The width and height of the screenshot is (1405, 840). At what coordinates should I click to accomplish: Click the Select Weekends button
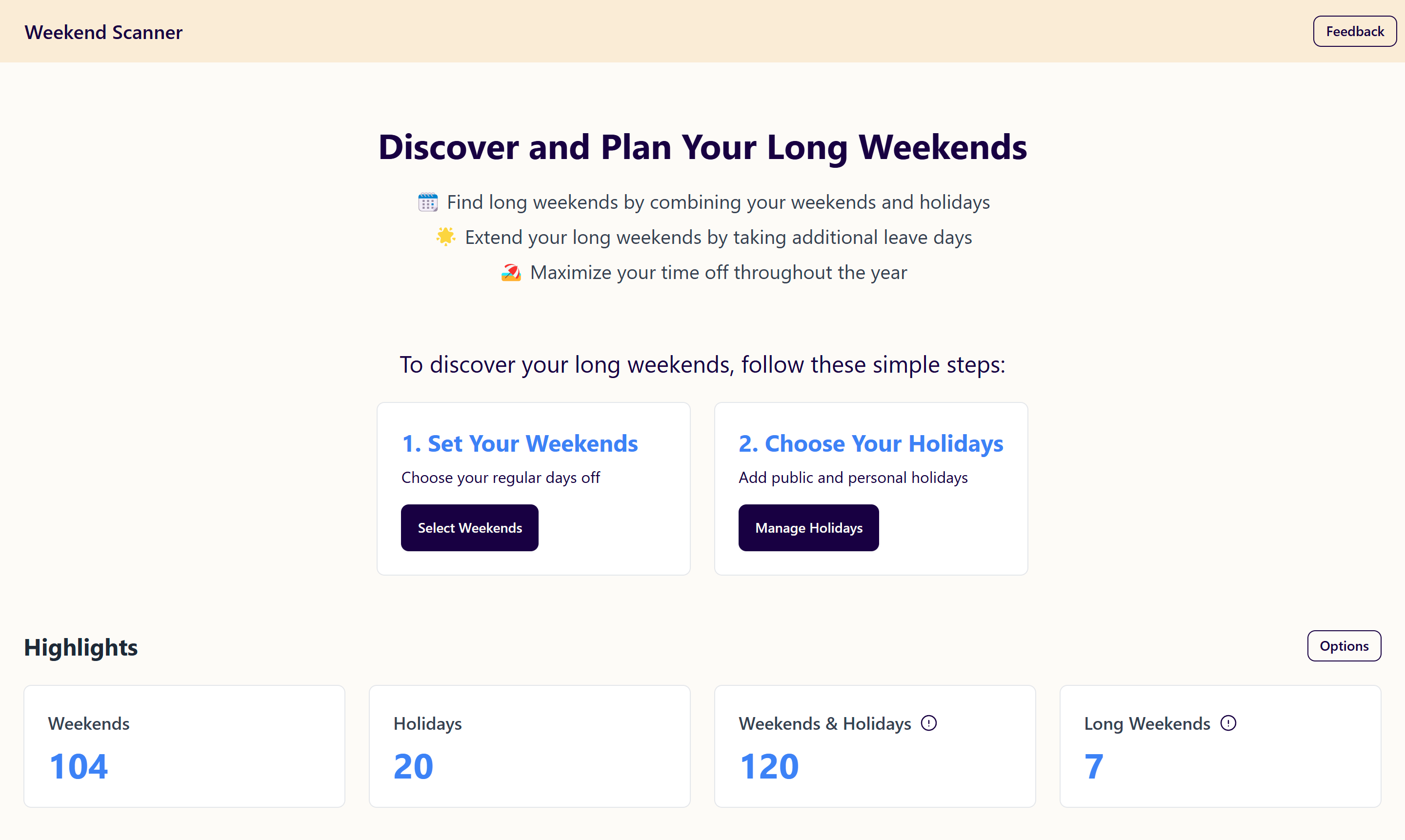(470, 527)
